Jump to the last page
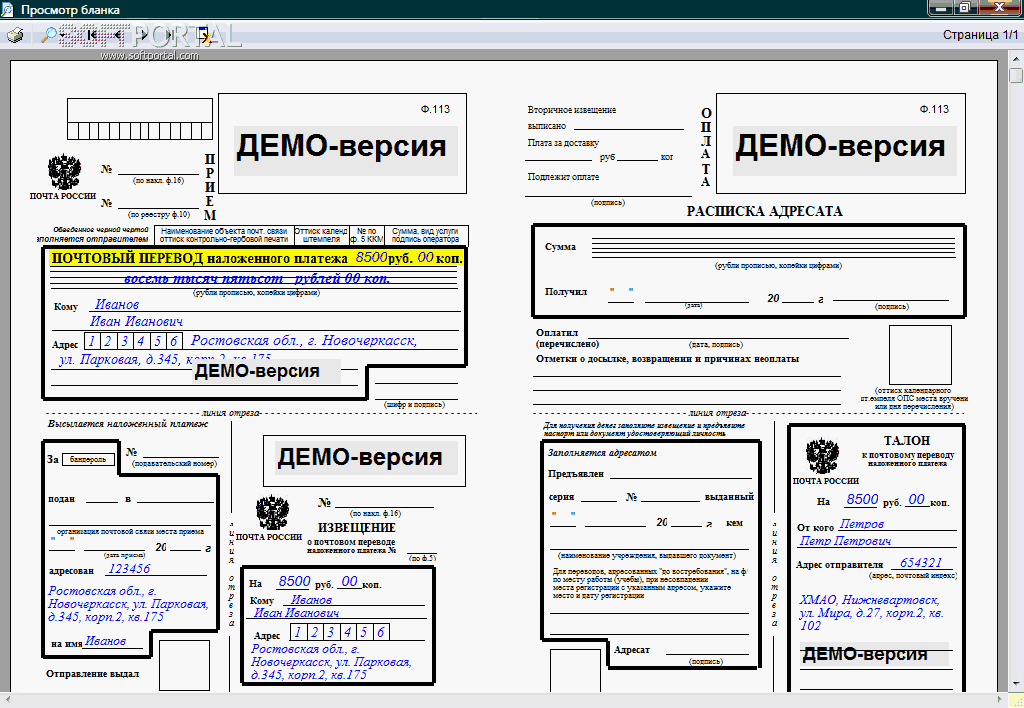The image size is (1024, 708). pos(170,35)
